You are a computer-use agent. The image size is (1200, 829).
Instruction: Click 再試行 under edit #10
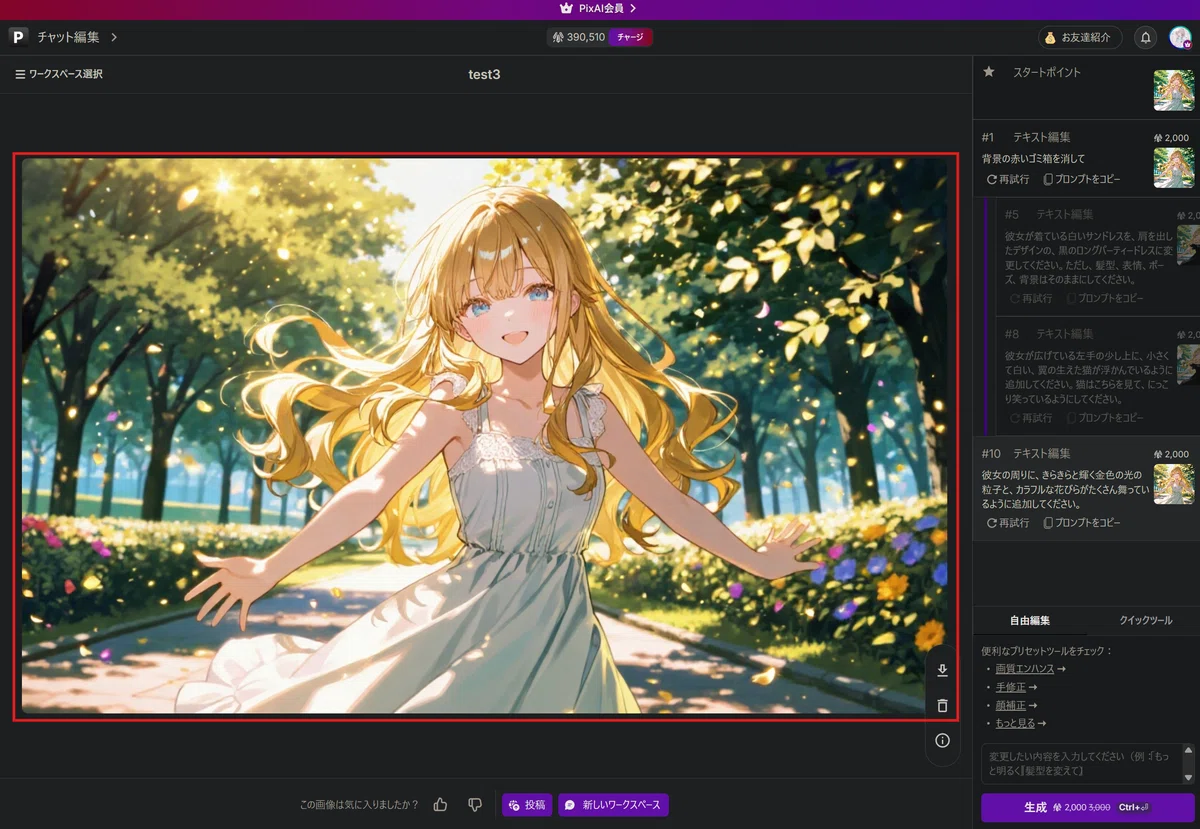[1007, 523]
